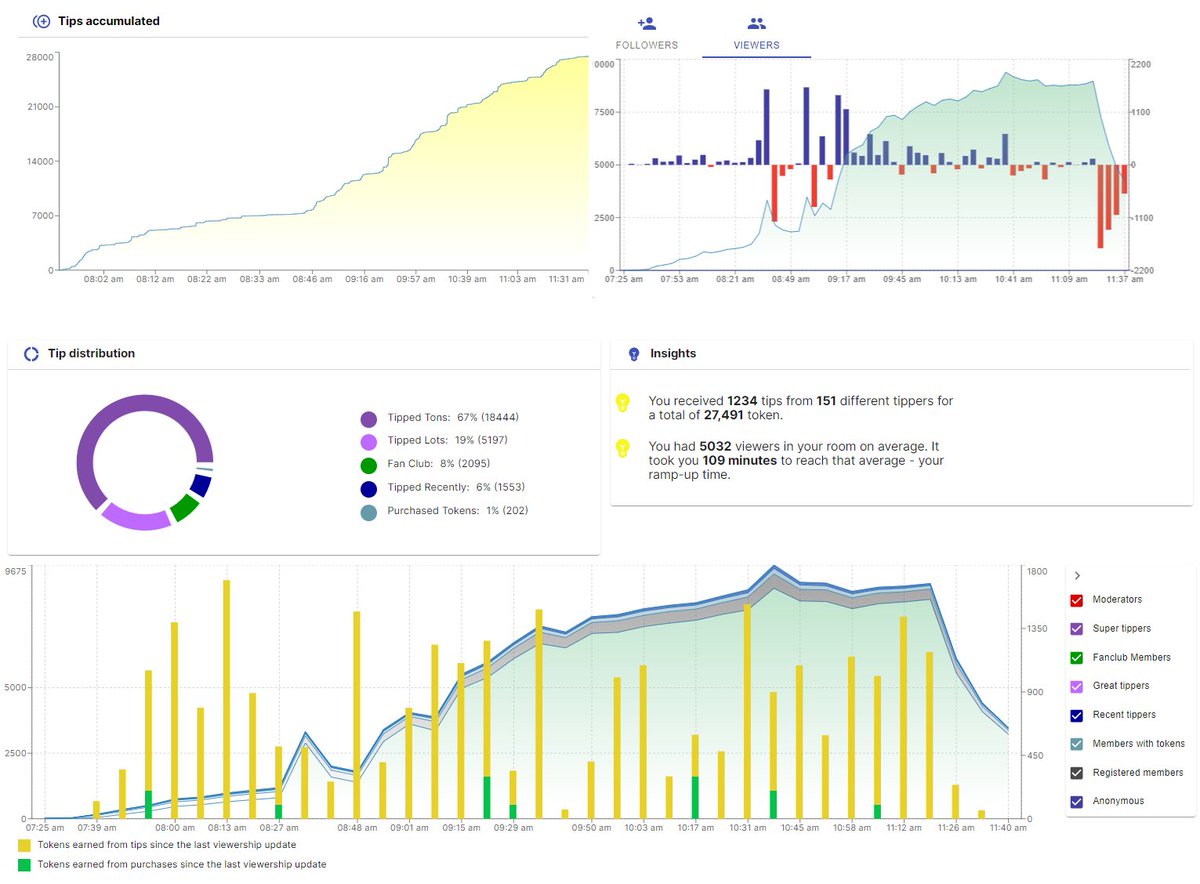
Task: Toggle the Members with tokens checkbox
Action: pyautogui.click(x=1076, y=744)
